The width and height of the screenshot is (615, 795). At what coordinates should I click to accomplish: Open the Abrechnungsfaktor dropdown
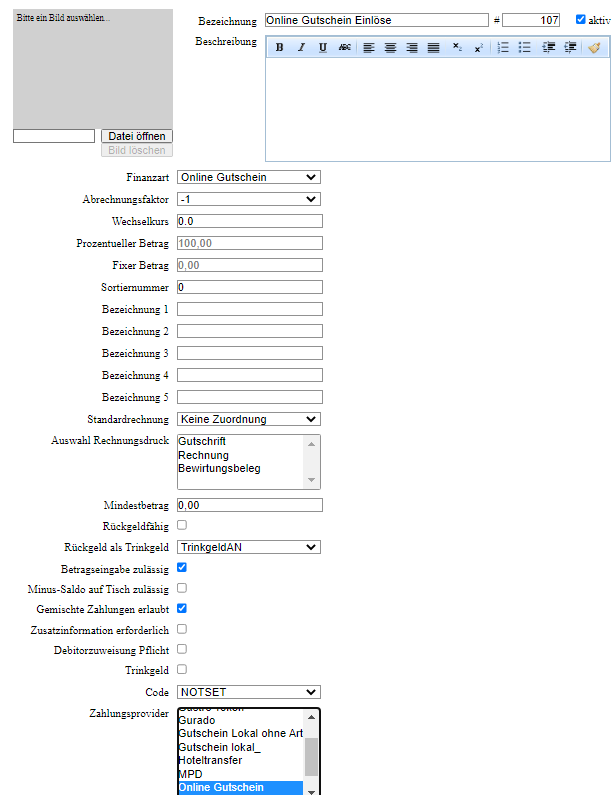pos(249,199)
